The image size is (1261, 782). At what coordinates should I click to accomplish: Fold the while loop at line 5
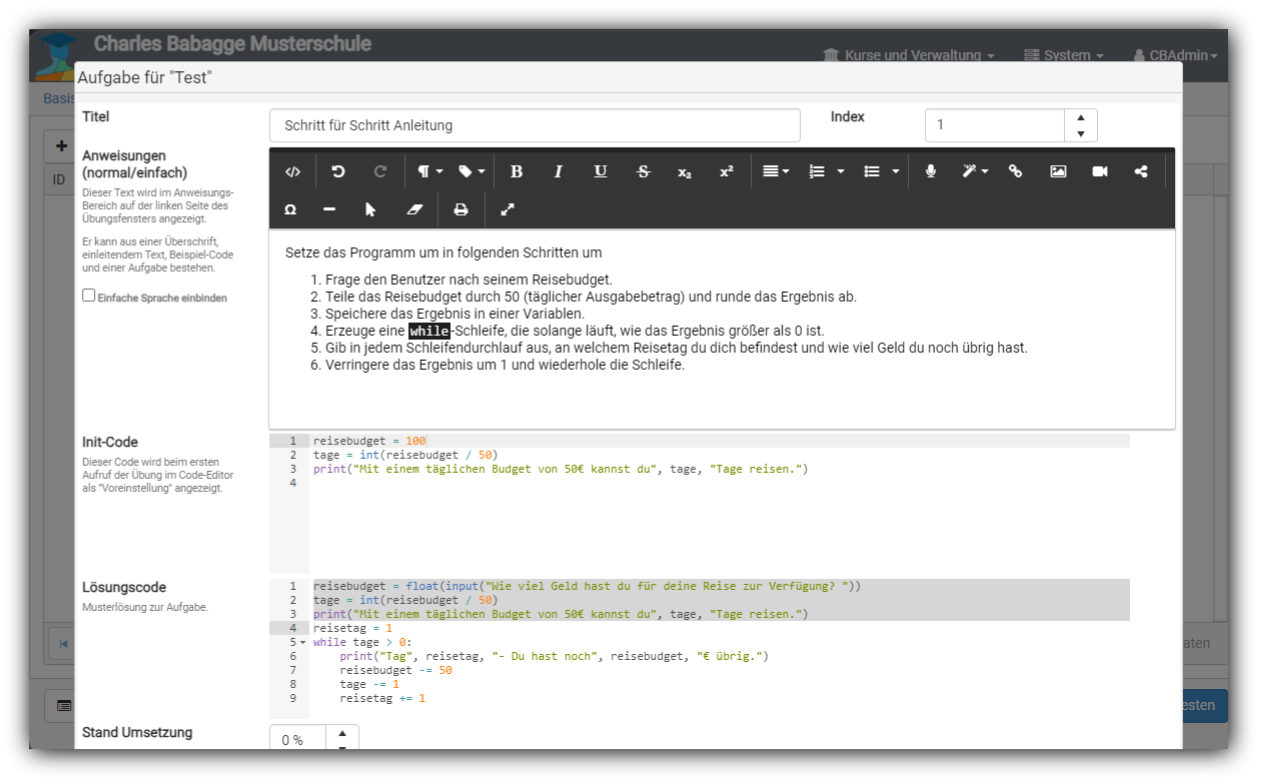click(x=301, y=643)
